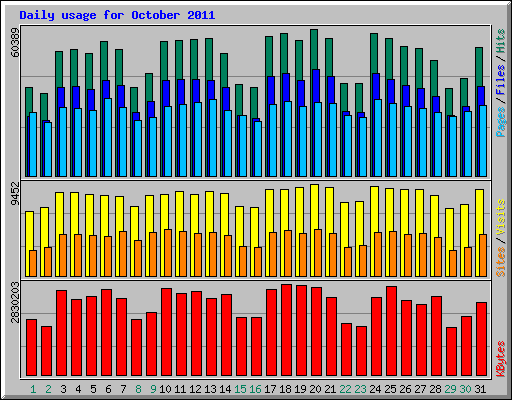Select the yellow visits bar for day 20
The height and width of the screenshot is (400, 512).
coord(314,207)
